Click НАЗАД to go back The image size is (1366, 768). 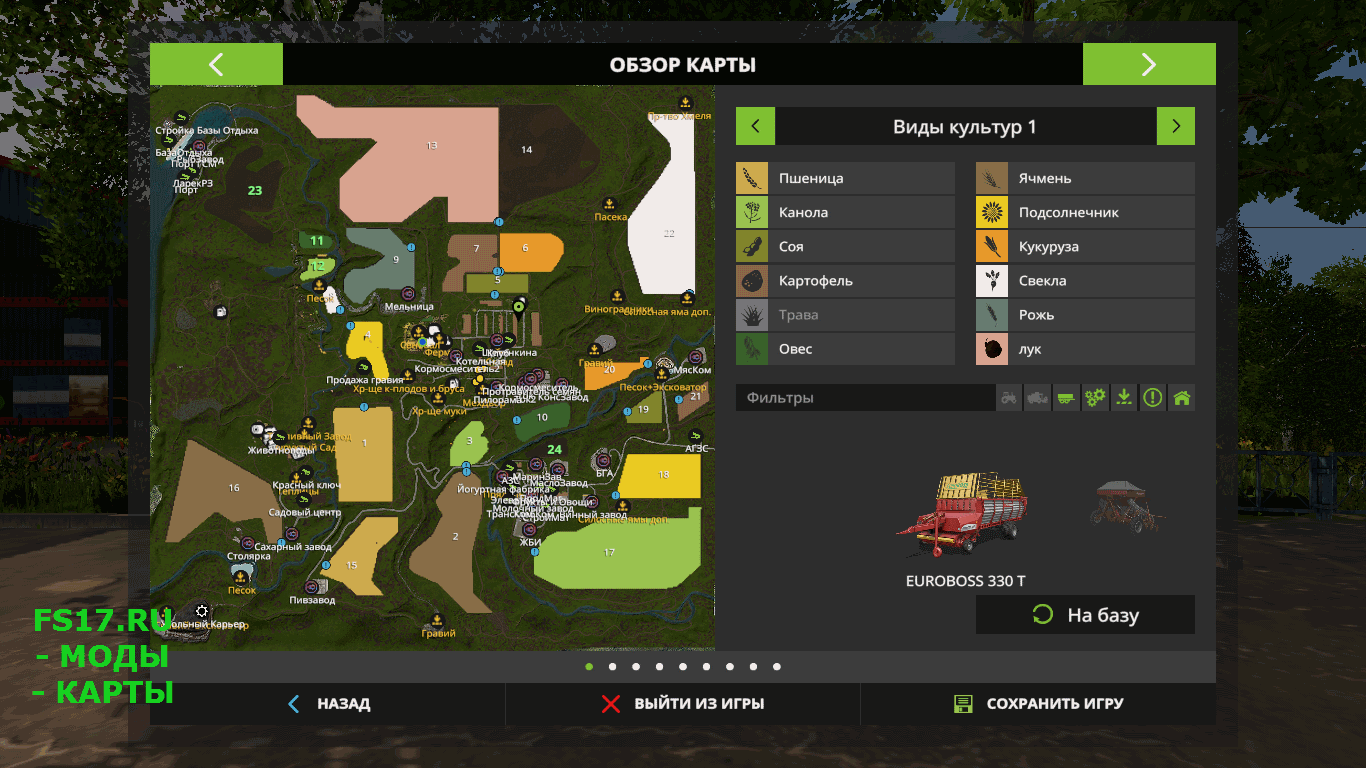tap(328, 704)
